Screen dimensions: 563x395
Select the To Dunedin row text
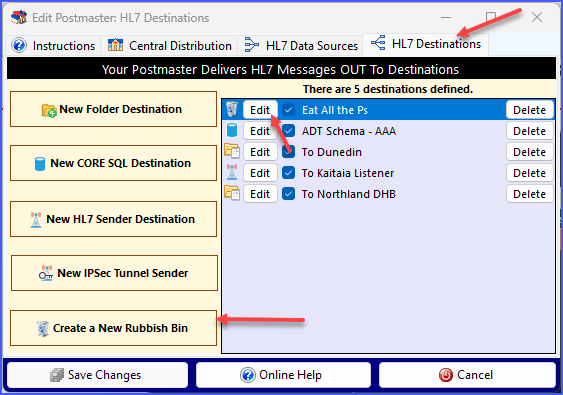pos(331,152)
